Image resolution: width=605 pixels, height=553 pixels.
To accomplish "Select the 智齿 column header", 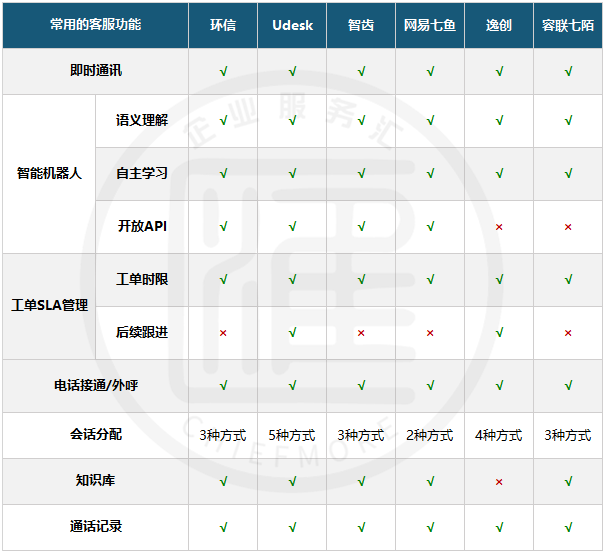I will (x=361, y=25).
